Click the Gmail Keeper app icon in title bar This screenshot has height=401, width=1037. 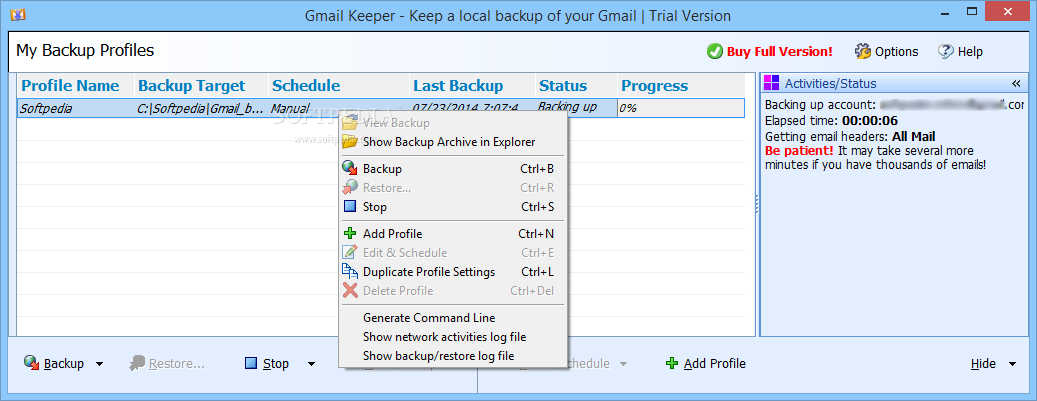18,15
